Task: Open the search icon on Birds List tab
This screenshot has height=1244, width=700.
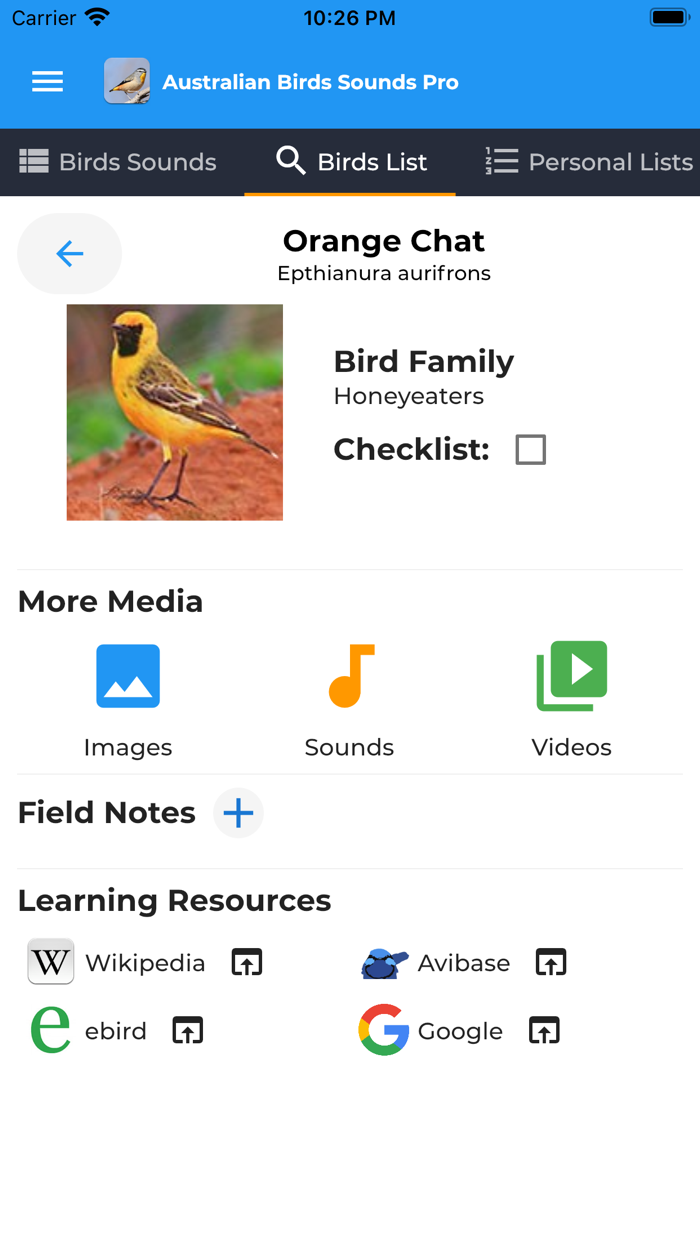Action: coord(289,160)
